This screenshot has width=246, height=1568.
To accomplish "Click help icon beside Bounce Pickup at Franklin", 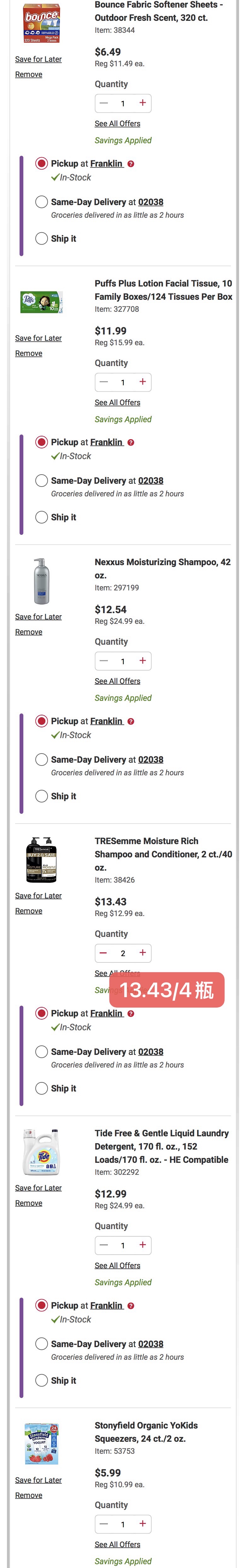I will (131, 164).
